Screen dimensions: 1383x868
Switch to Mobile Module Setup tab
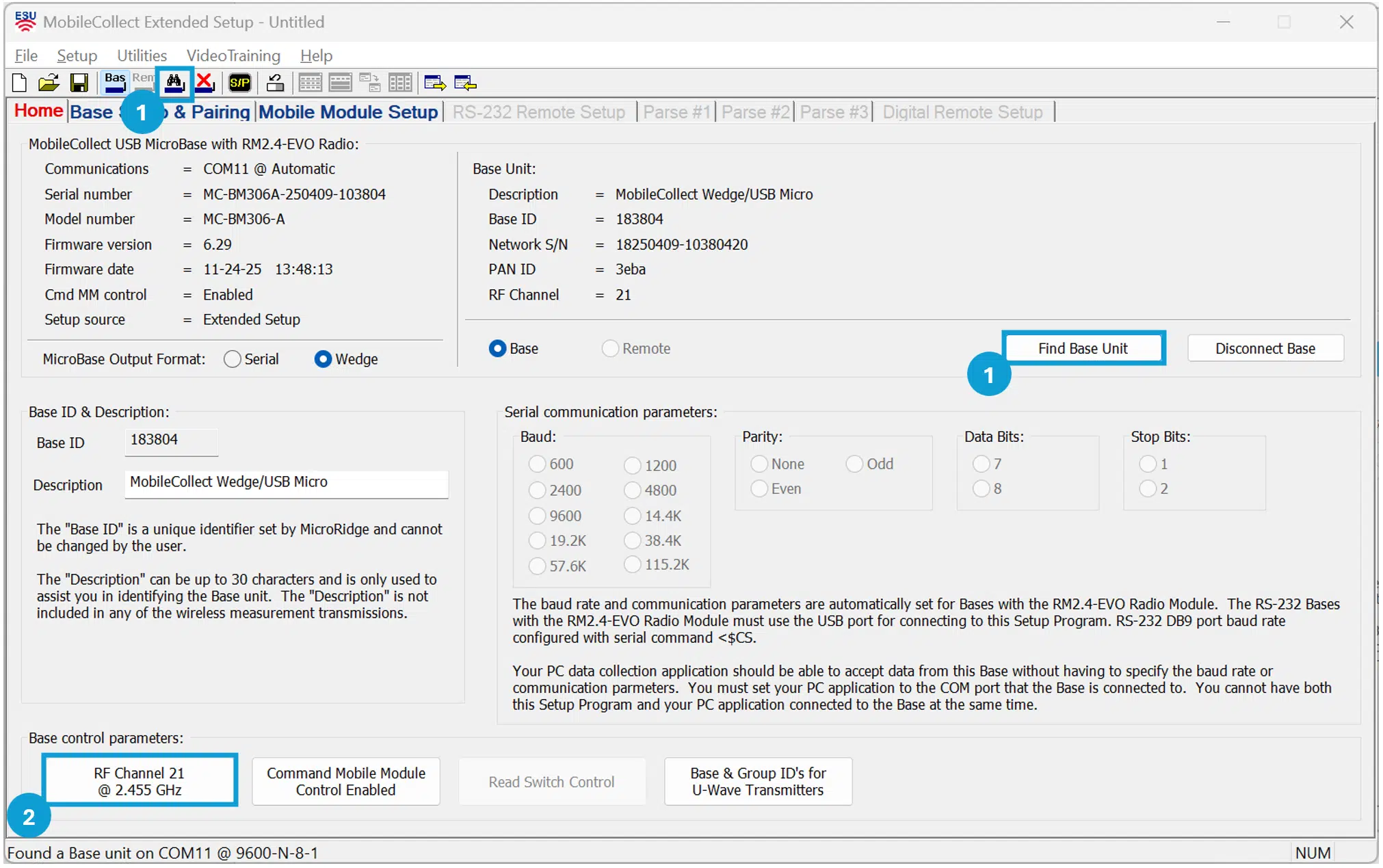point(348,112)
